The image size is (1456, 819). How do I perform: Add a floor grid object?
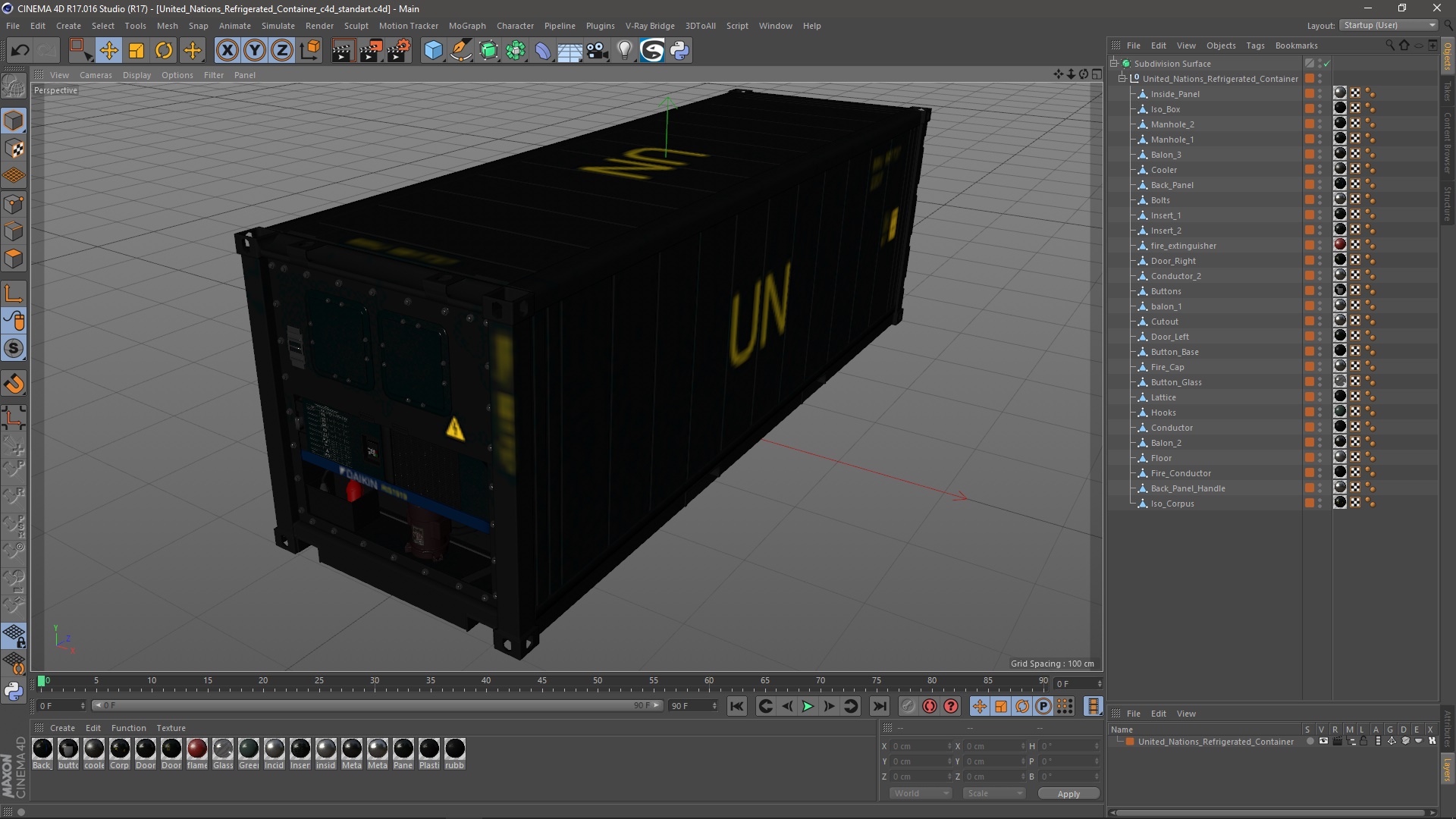(570, 51)
